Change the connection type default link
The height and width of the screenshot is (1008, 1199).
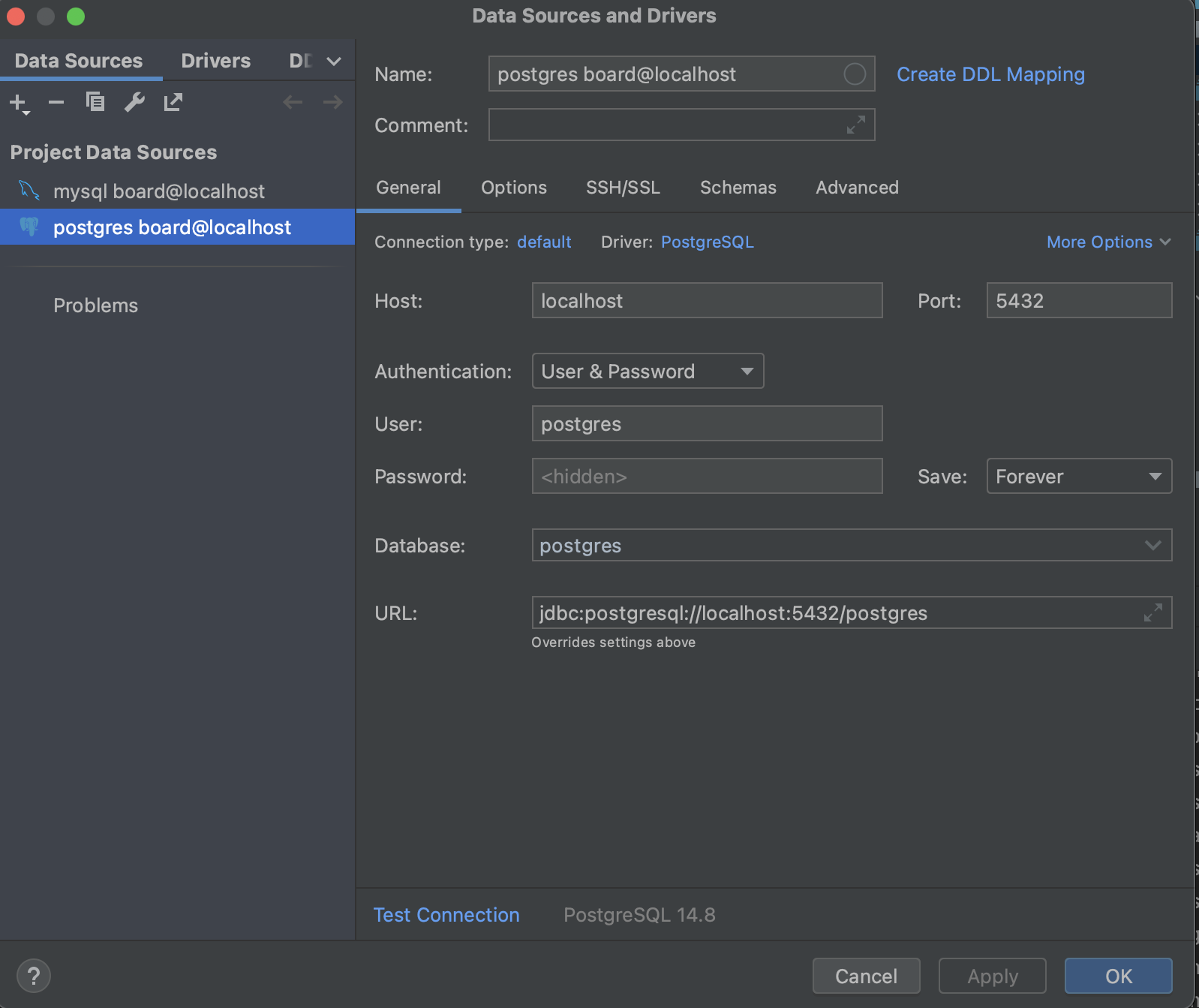coord(544,242)
